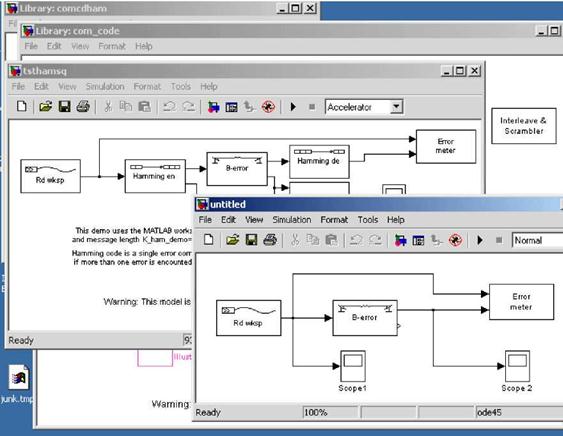563x436 pixels.
Task: Click Redo arrow in untitled toolbar
Action: (x=375, y=240)
